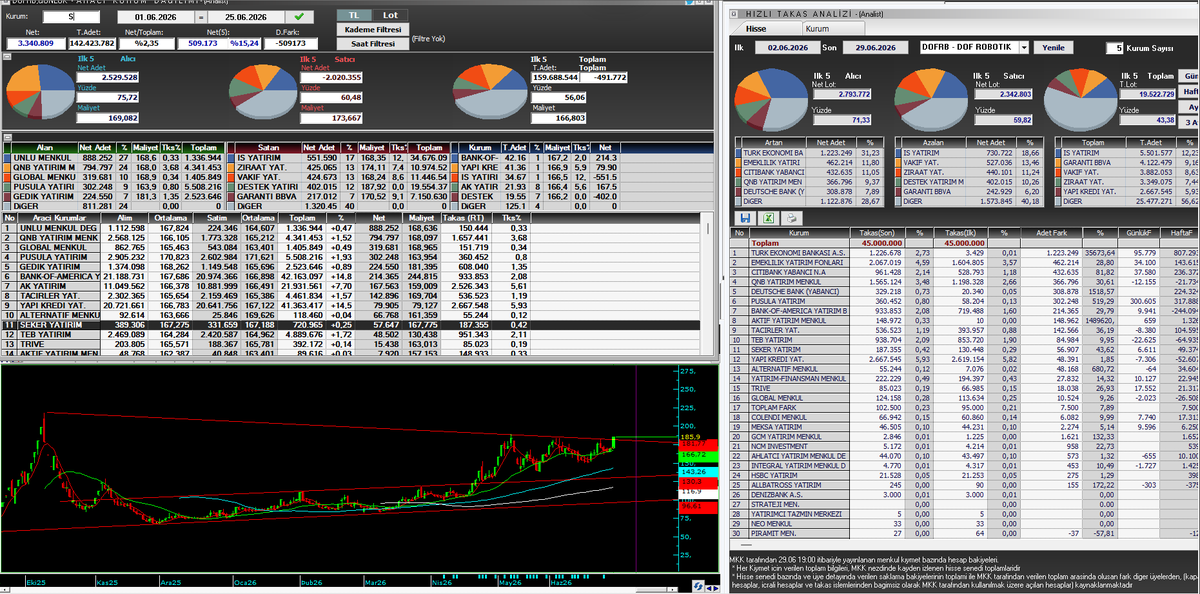Sort by GünlükF column header
Screen dimensions: 1200x594
(x=1138, y=233)
